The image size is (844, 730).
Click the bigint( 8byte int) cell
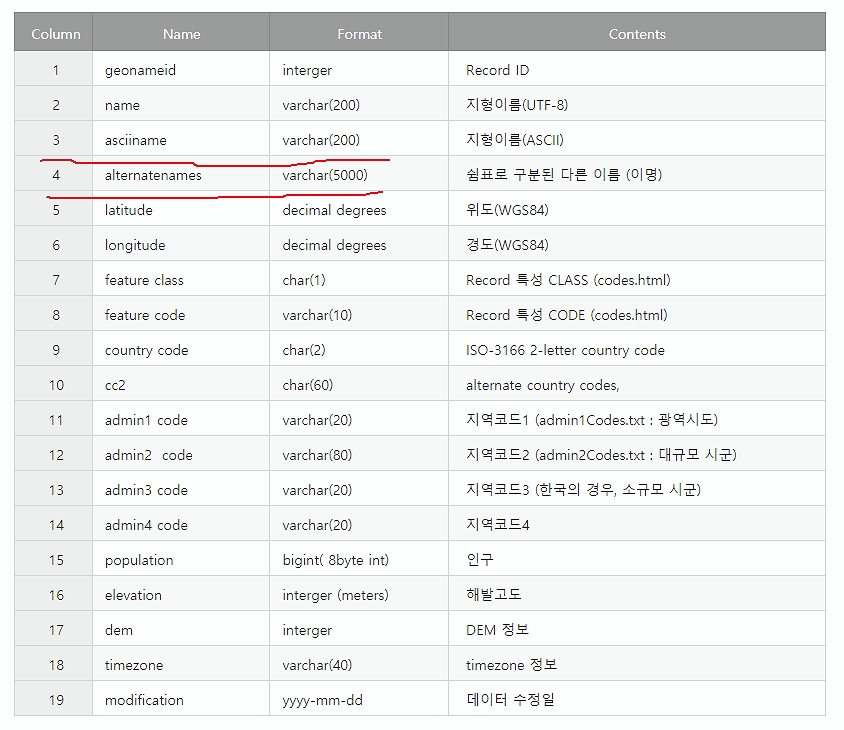point(335,560)
